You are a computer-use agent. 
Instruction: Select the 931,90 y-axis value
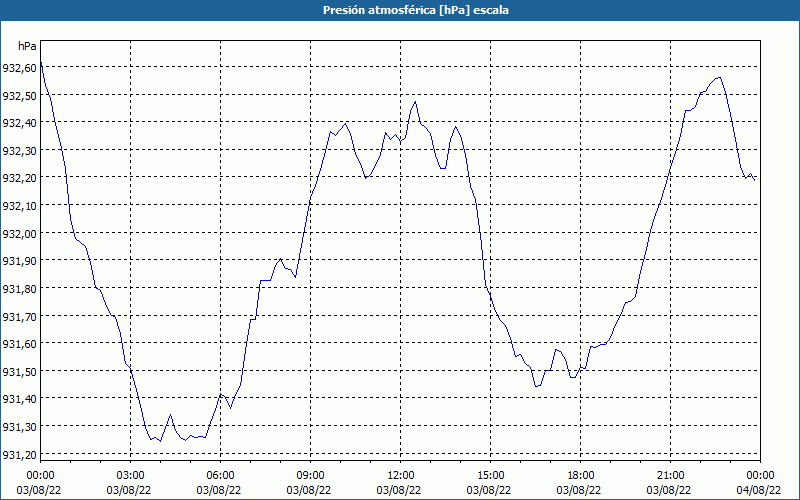(19, 261)
